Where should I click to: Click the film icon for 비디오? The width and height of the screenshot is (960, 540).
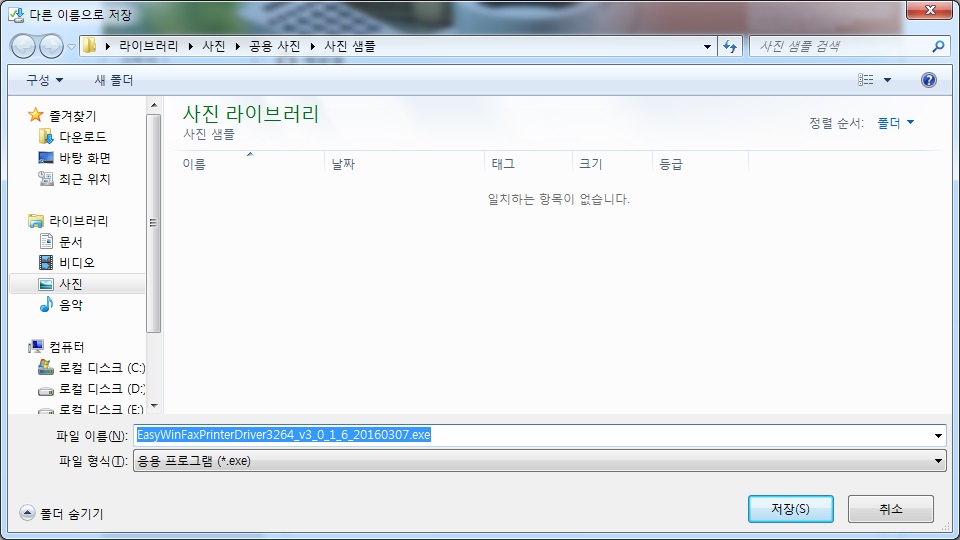[x=46, y=263]
